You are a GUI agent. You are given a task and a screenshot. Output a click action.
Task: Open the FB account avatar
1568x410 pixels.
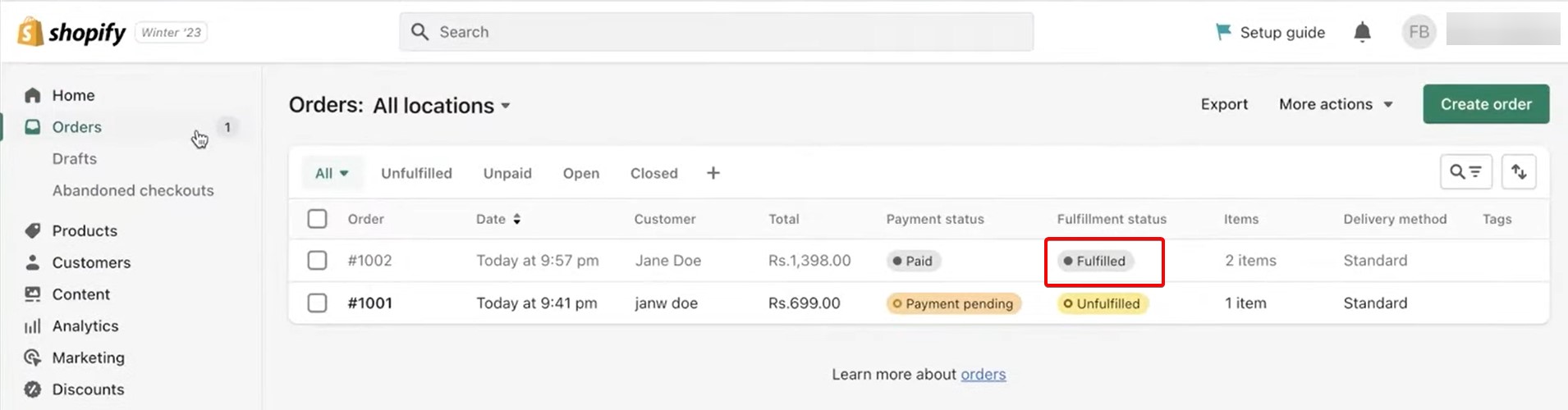(1419, 32)
